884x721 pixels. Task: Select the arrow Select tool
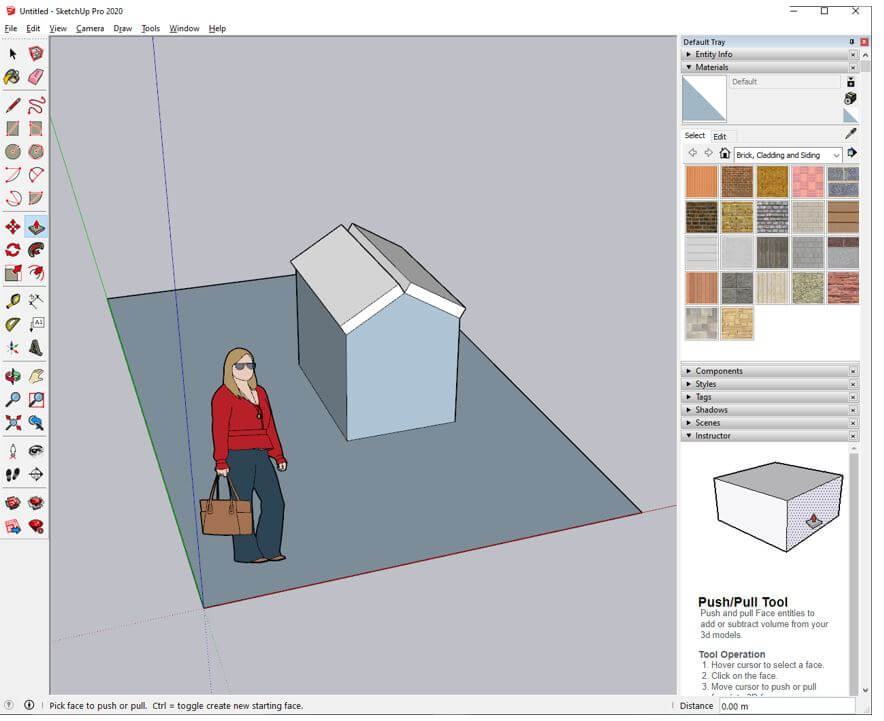click(x=13, y=54)
